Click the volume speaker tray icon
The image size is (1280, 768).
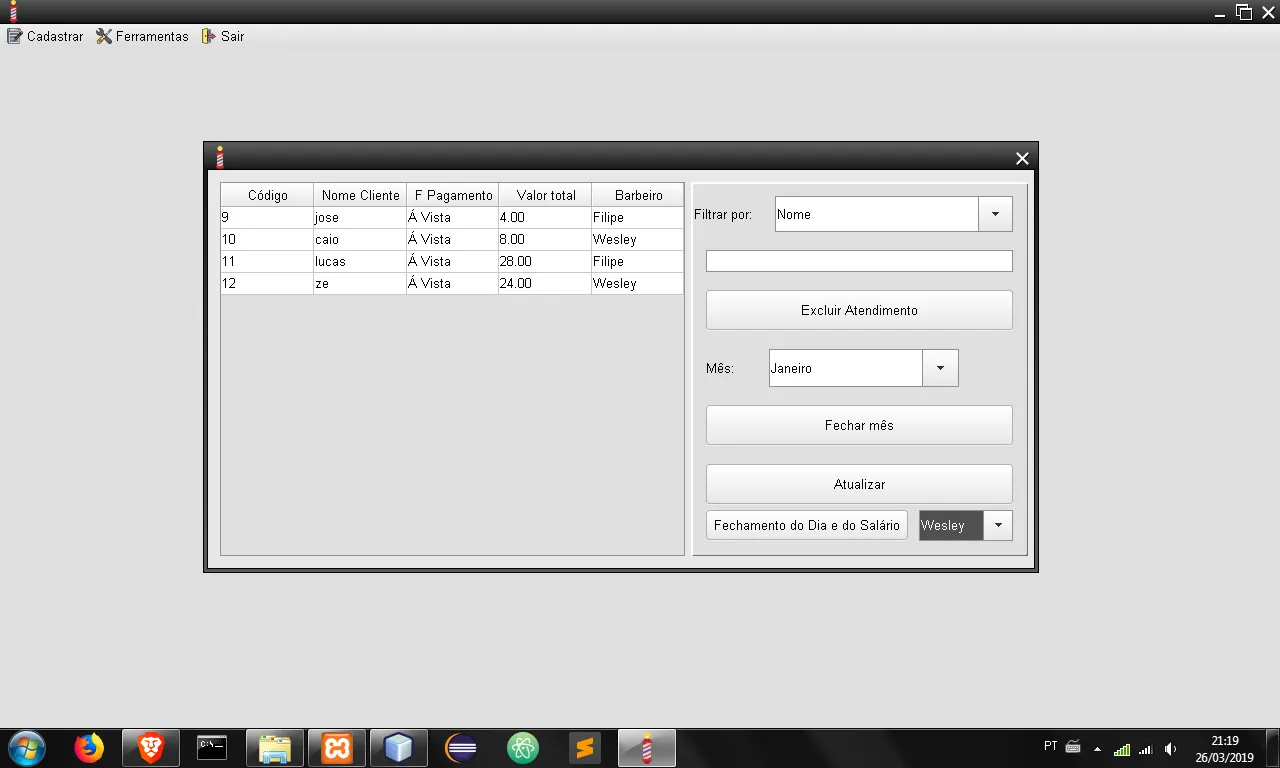pos(1170,749)
